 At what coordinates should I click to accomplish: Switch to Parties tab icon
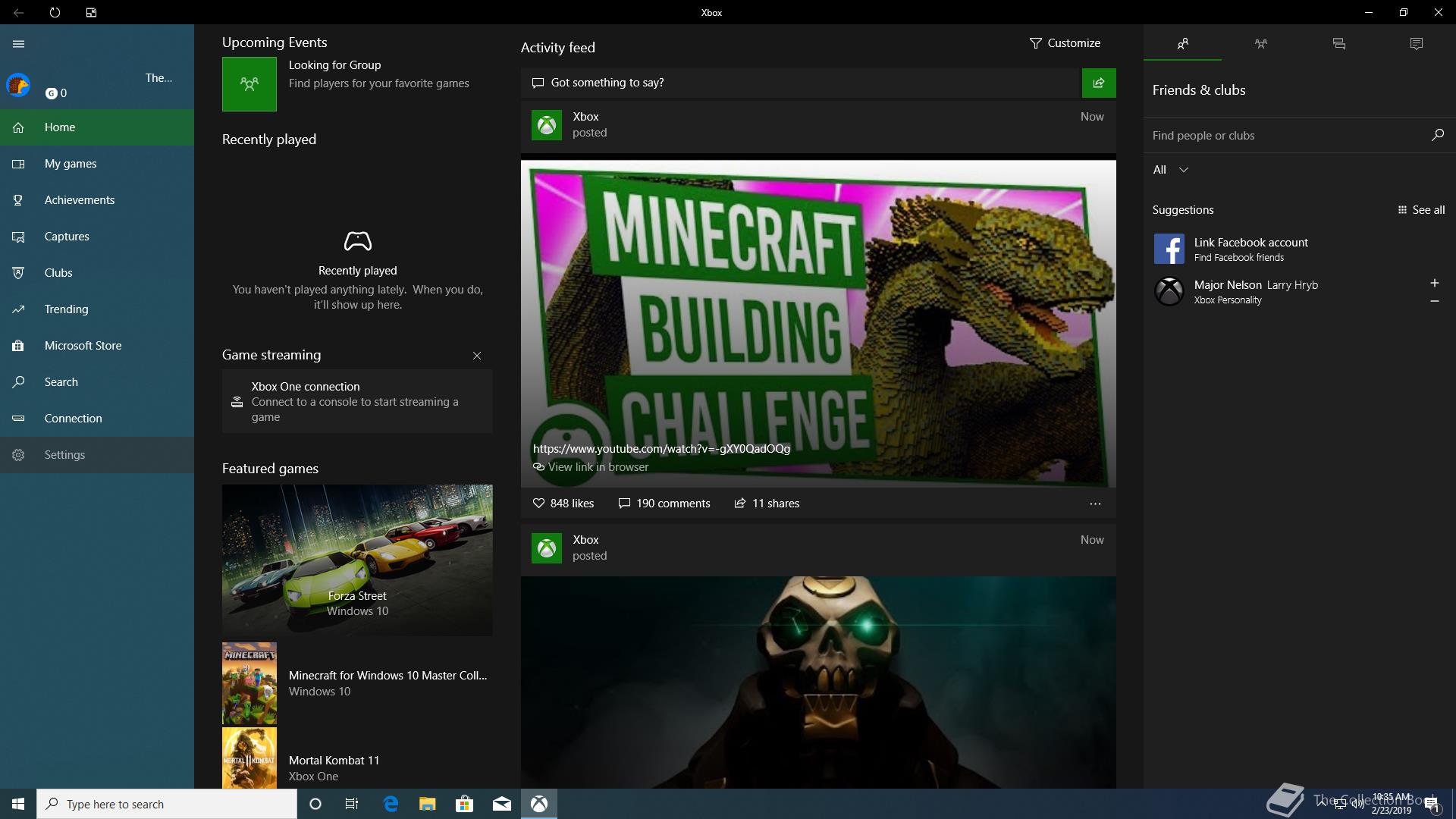pyautogui.click(x=1260, y=44)
